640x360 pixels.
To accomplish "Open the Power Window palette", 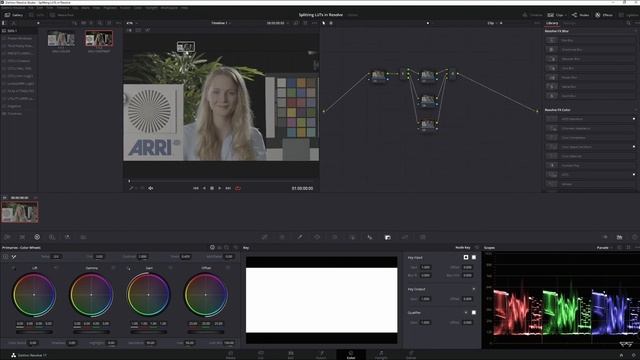I will 317,237.
